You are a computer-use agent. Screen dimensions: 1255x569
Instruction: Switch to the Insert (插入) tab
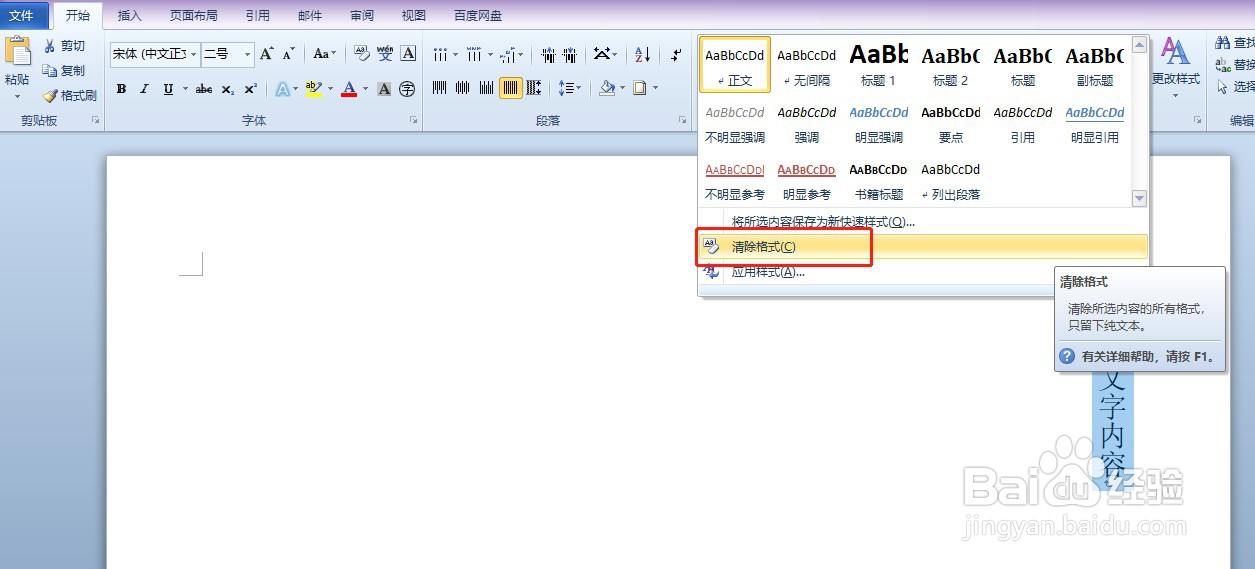pos(130,16)
